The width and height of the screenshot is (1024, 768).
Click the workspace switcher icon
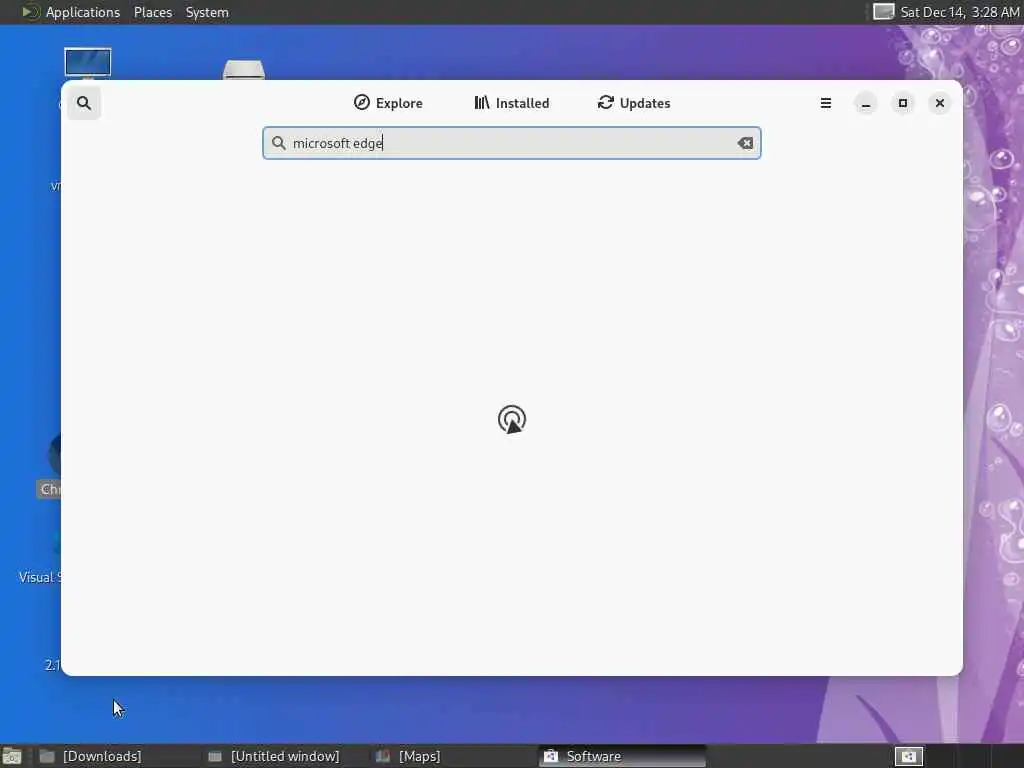(x=908, y=756)
